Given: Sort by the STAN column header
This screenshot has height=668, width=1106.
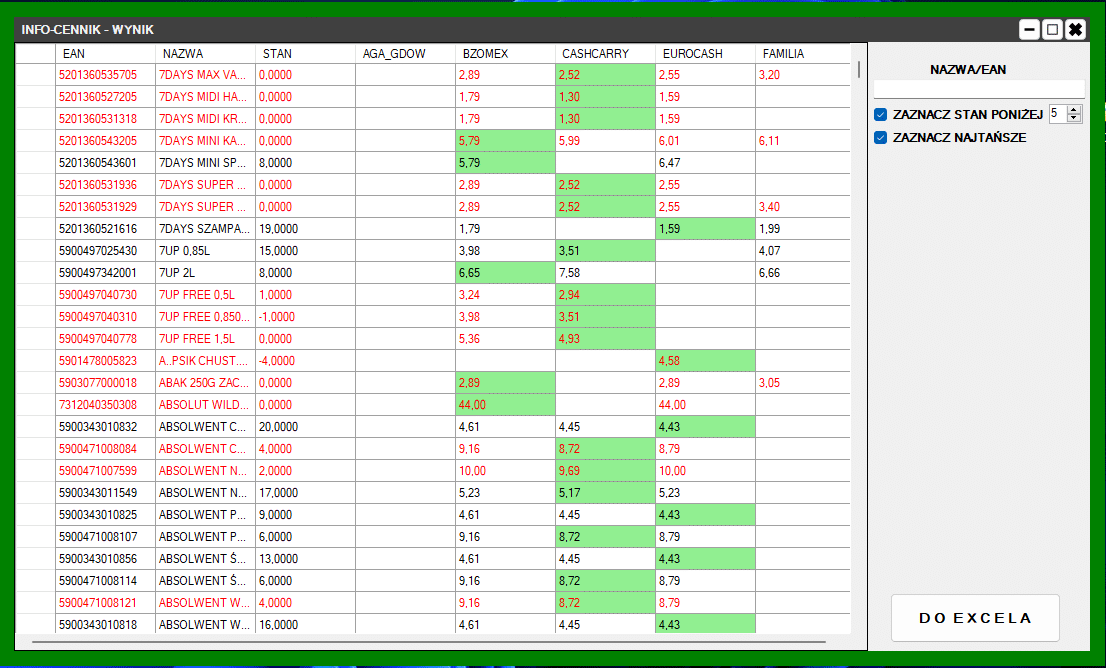Looking at the screenshot, I should pyautogui.click(x=305, y=54).
